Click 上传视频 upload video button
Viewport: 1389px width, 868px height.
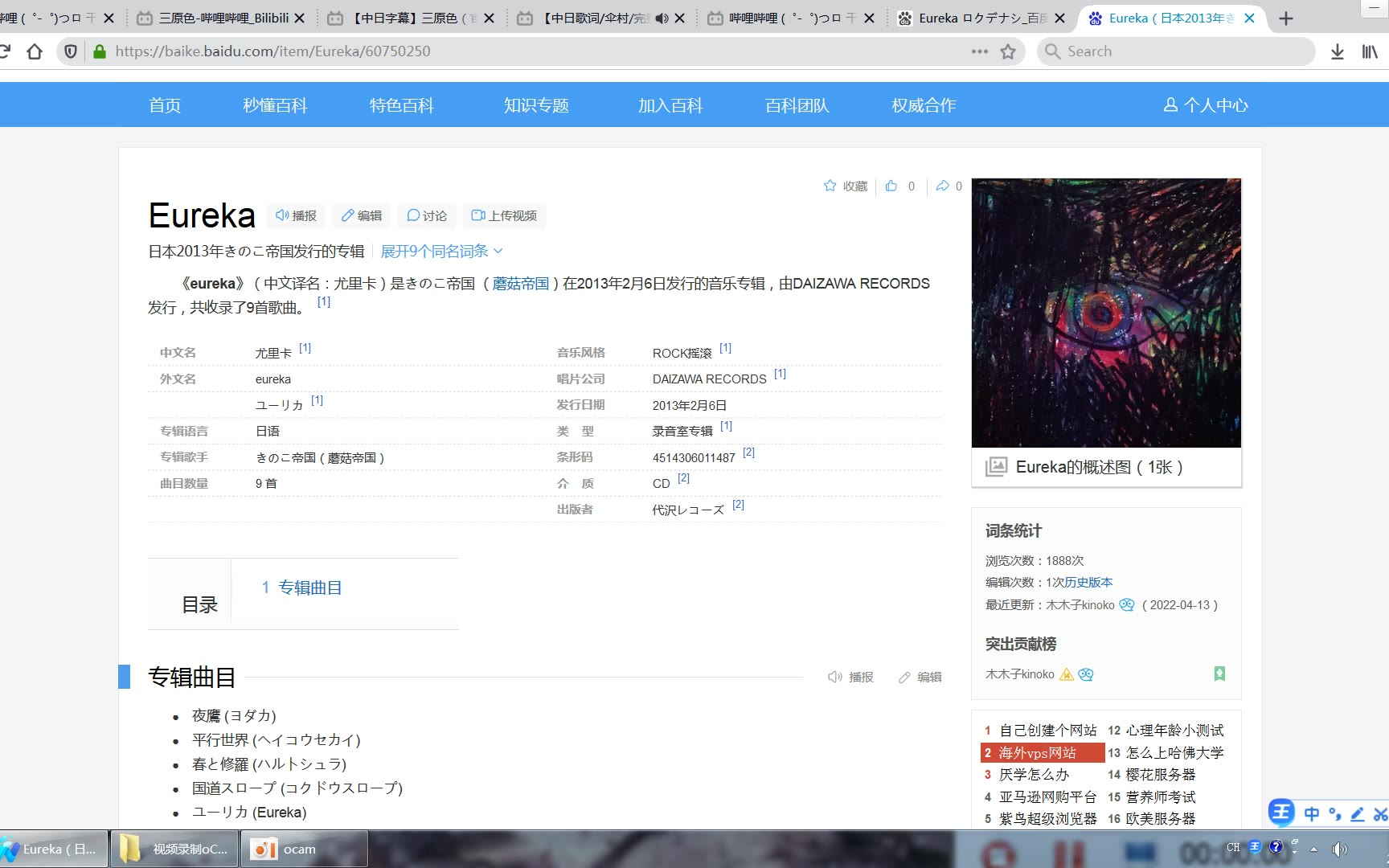coord(504,215)
